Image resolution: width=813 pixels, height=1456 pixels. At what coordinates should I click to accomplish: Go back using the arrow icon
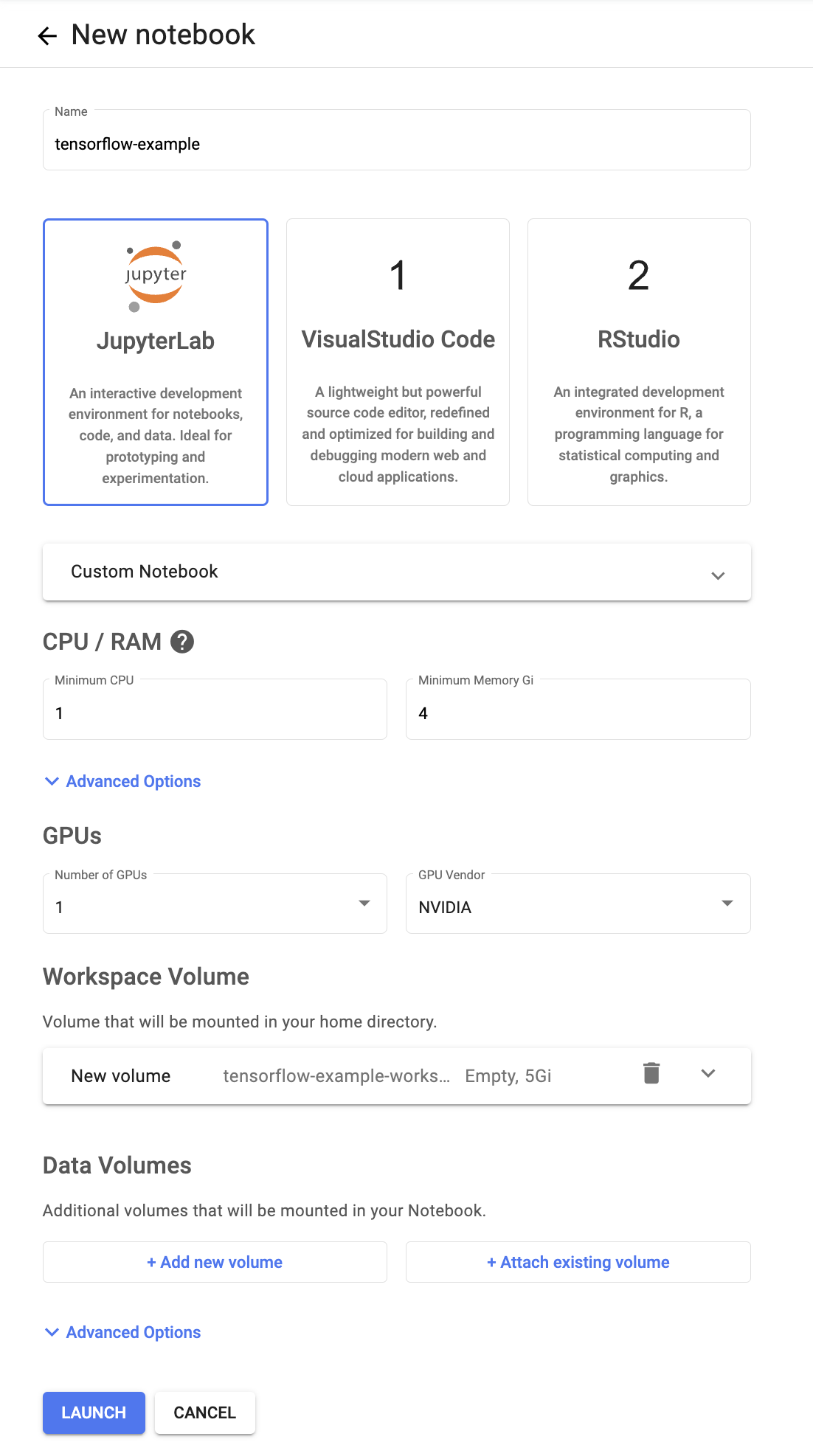point(47,35)
